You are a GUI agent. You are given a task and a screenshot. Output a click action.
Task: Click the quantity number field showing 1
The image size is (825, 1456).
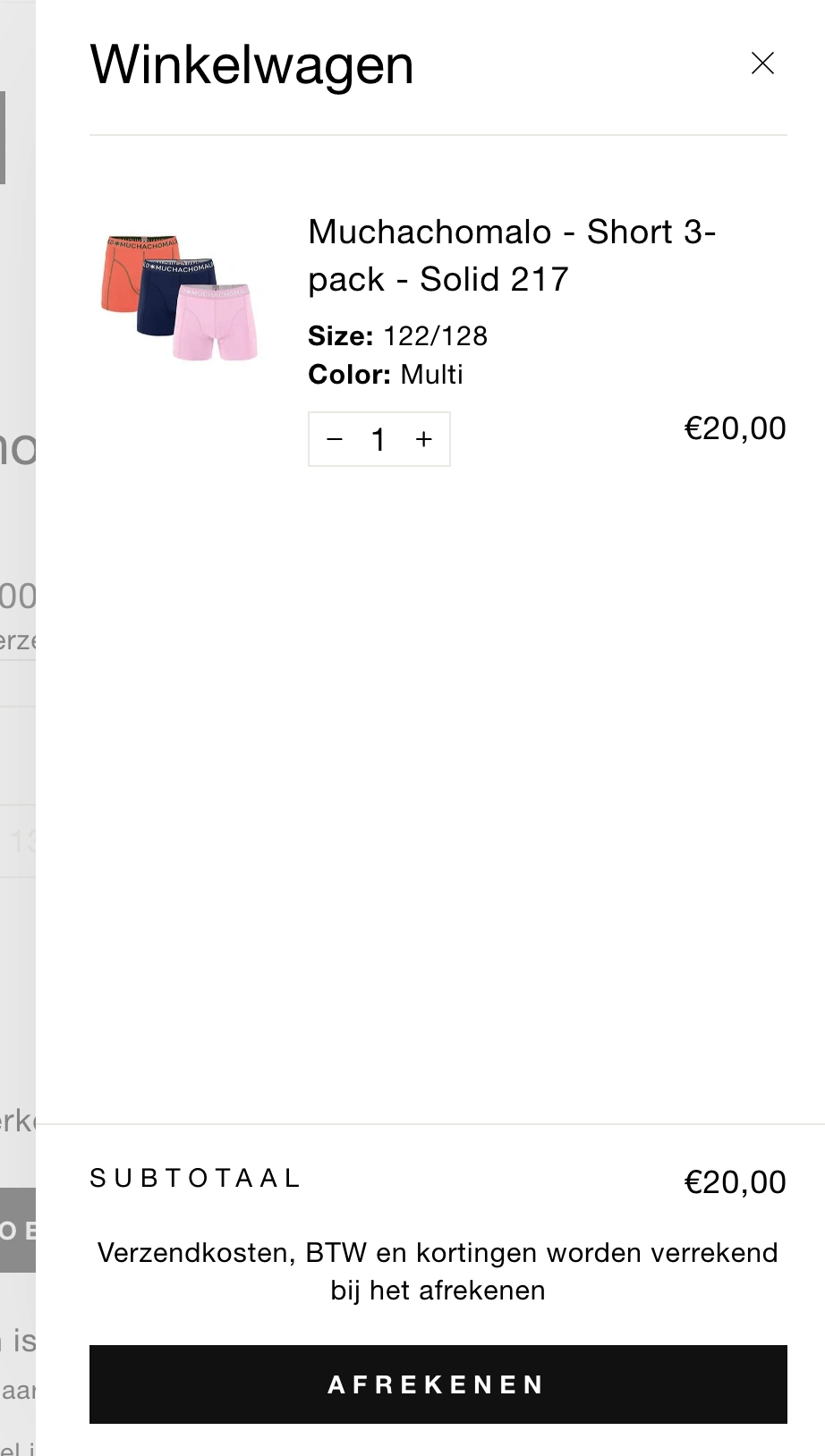click(378, 439)
